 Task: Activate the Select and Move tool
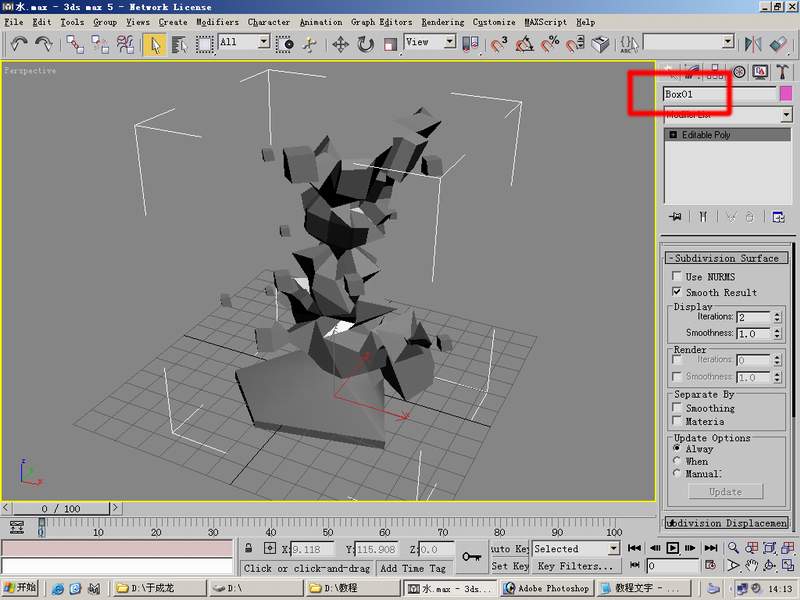(x=340, y=44)
